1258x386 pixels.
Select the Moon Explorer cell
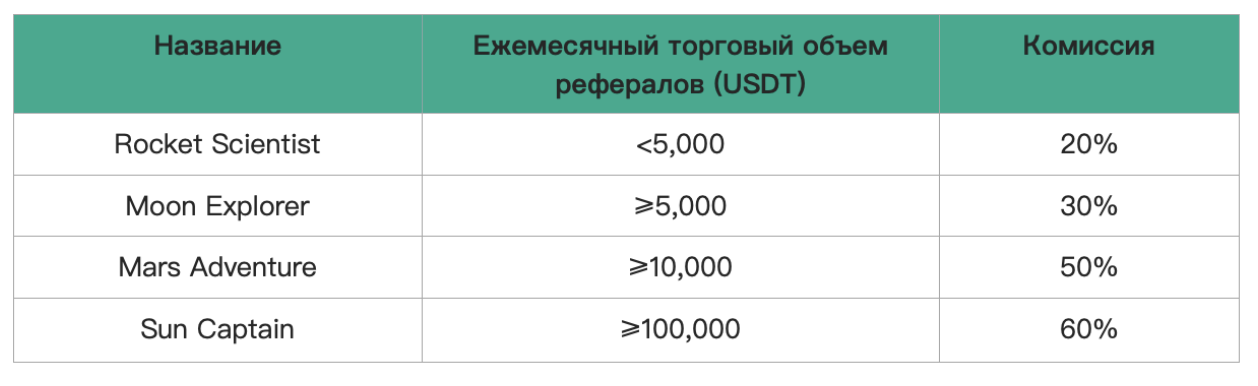point(217,206)
